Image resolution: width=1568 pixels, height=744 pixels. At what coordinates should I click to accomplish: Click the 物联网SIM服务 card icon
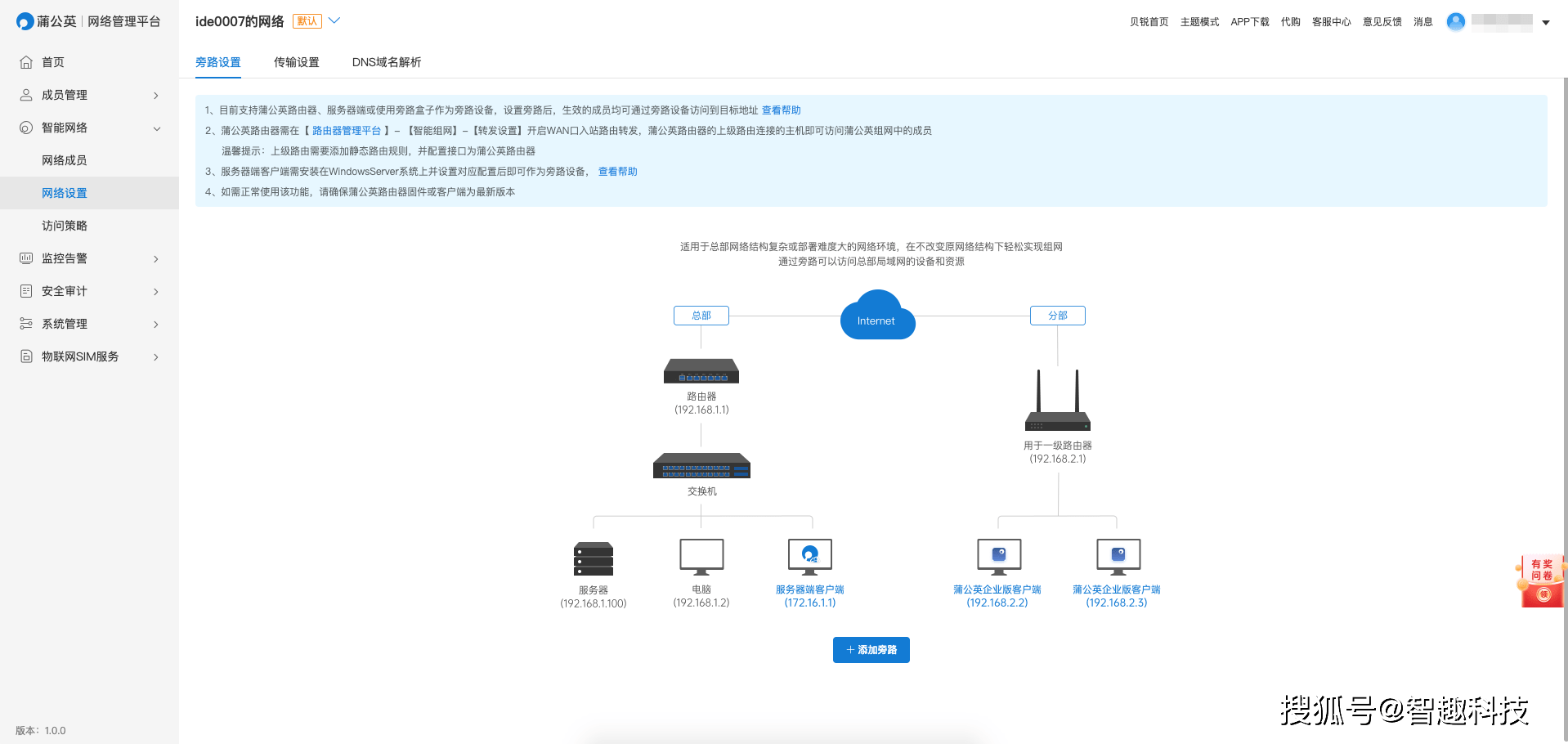pyautogui.click(x=26, y=356)
